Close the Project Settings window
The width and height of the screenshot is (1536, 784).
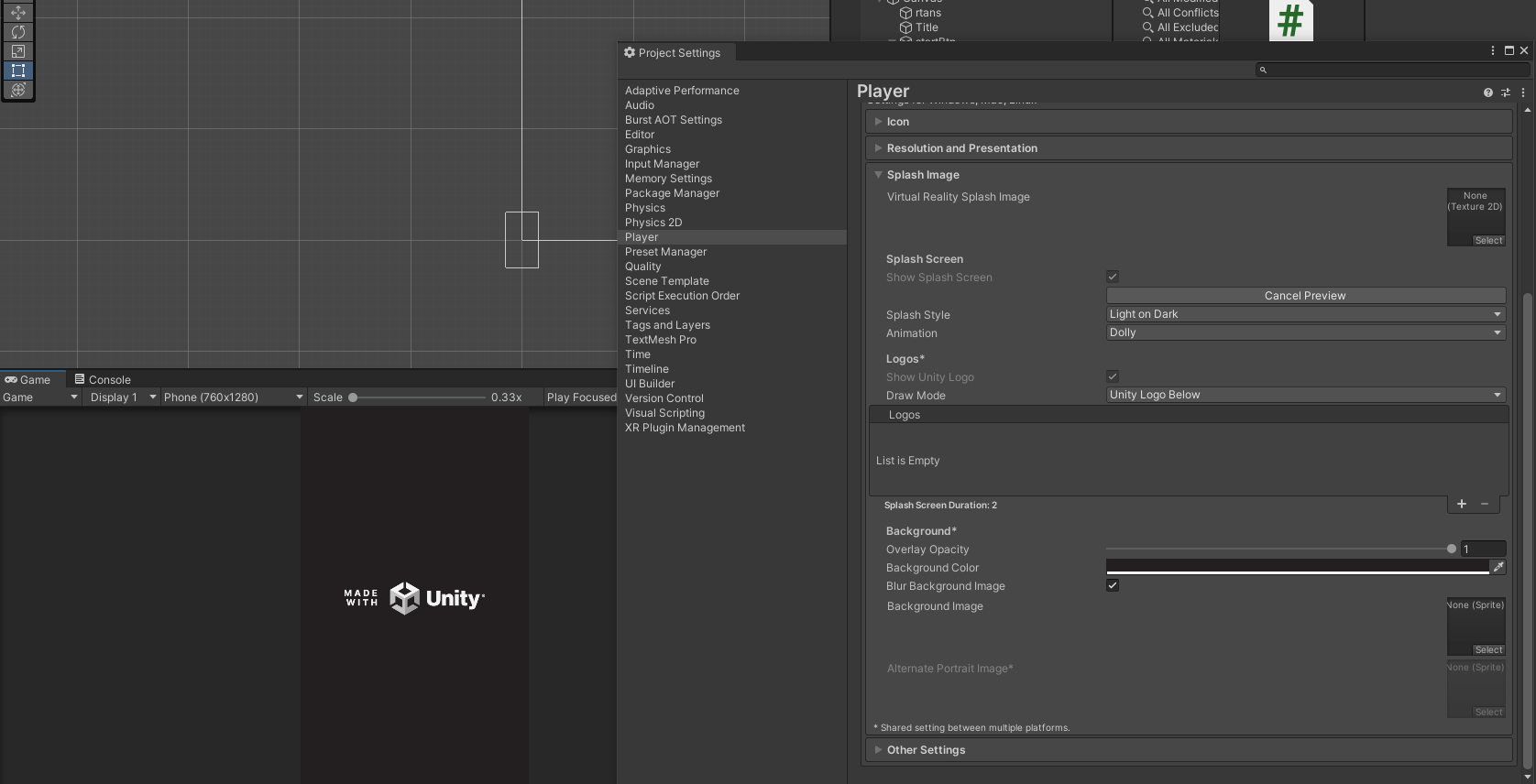pyautogui.click(x=1524, y=51)
